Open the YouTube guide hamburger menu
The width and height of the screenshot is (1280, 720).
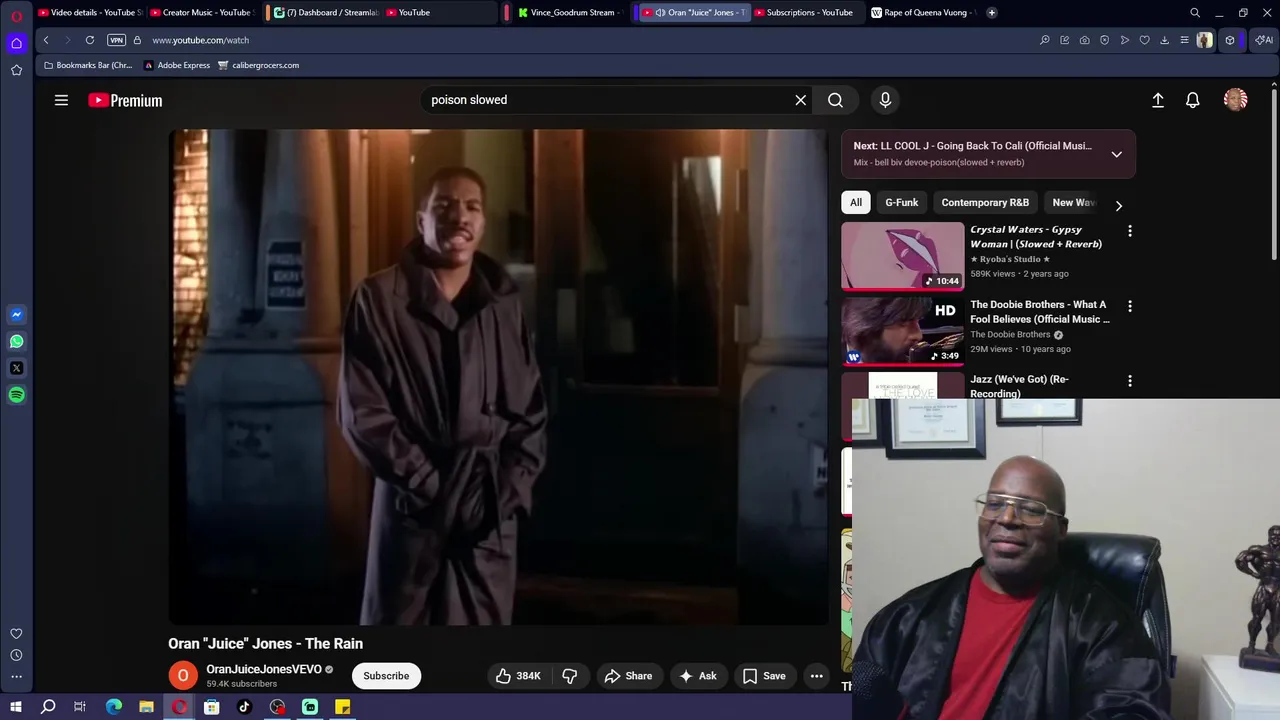(x=61, y=100)
